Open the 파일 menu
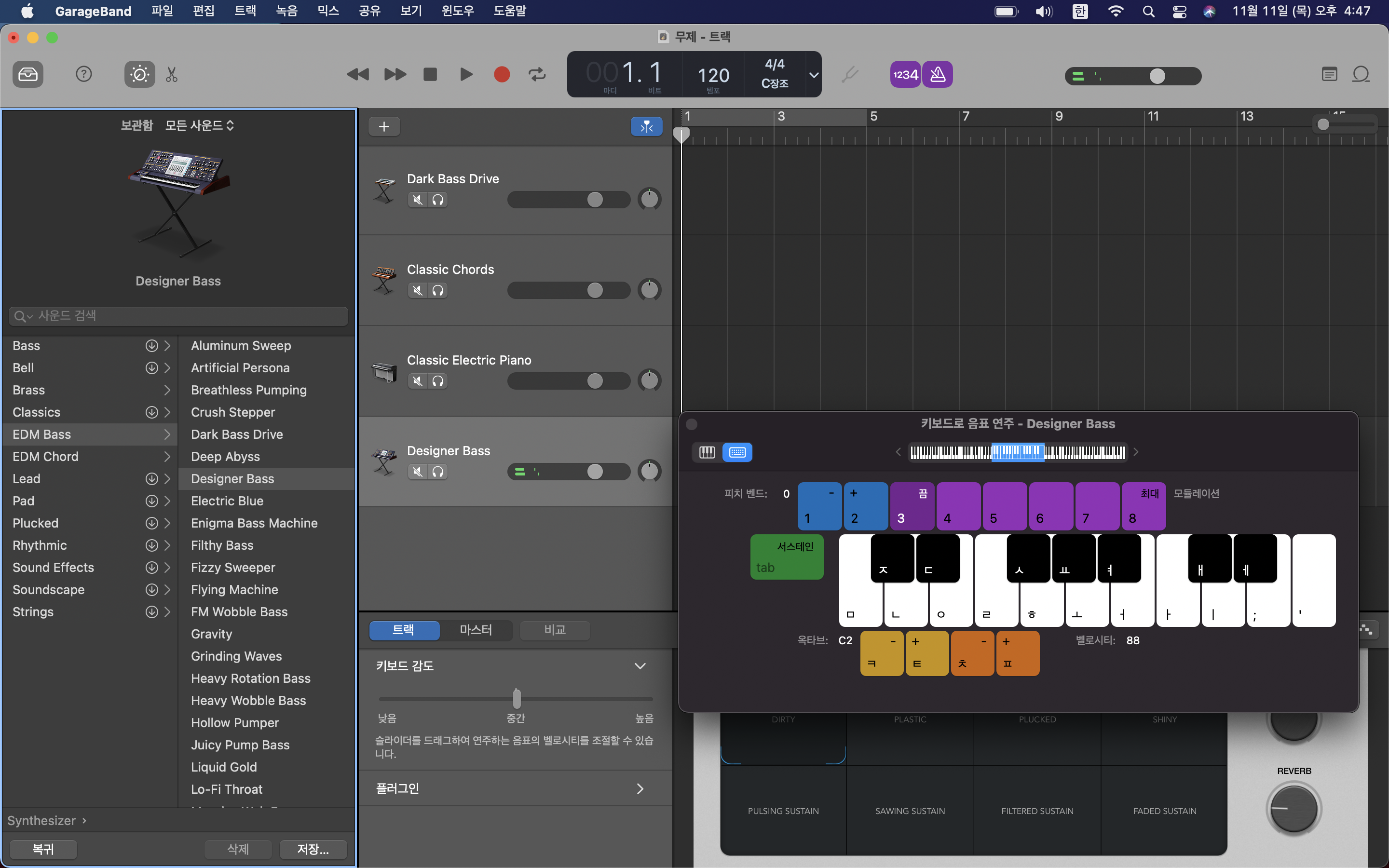The width and height of the screenshot is (1389, 868). pos(163,11)
